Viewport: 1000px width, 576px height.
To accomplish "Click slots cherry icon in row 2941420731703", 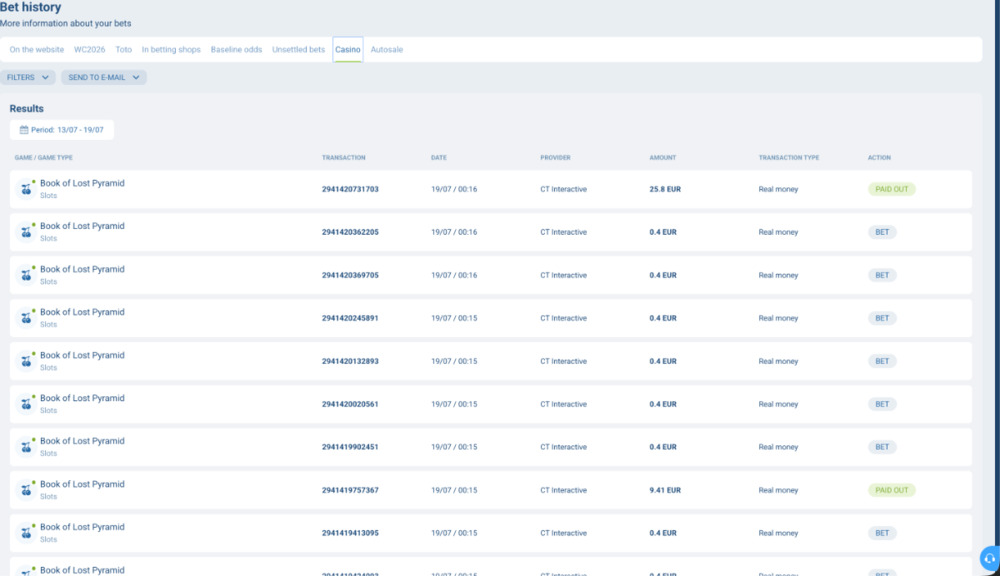I will [26, 189].
